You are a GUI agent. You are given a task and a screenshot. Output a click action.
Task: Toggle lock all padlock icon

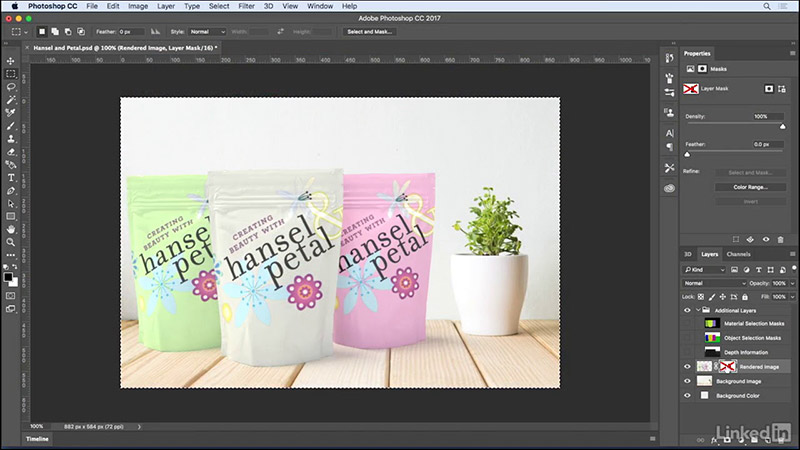745,297
